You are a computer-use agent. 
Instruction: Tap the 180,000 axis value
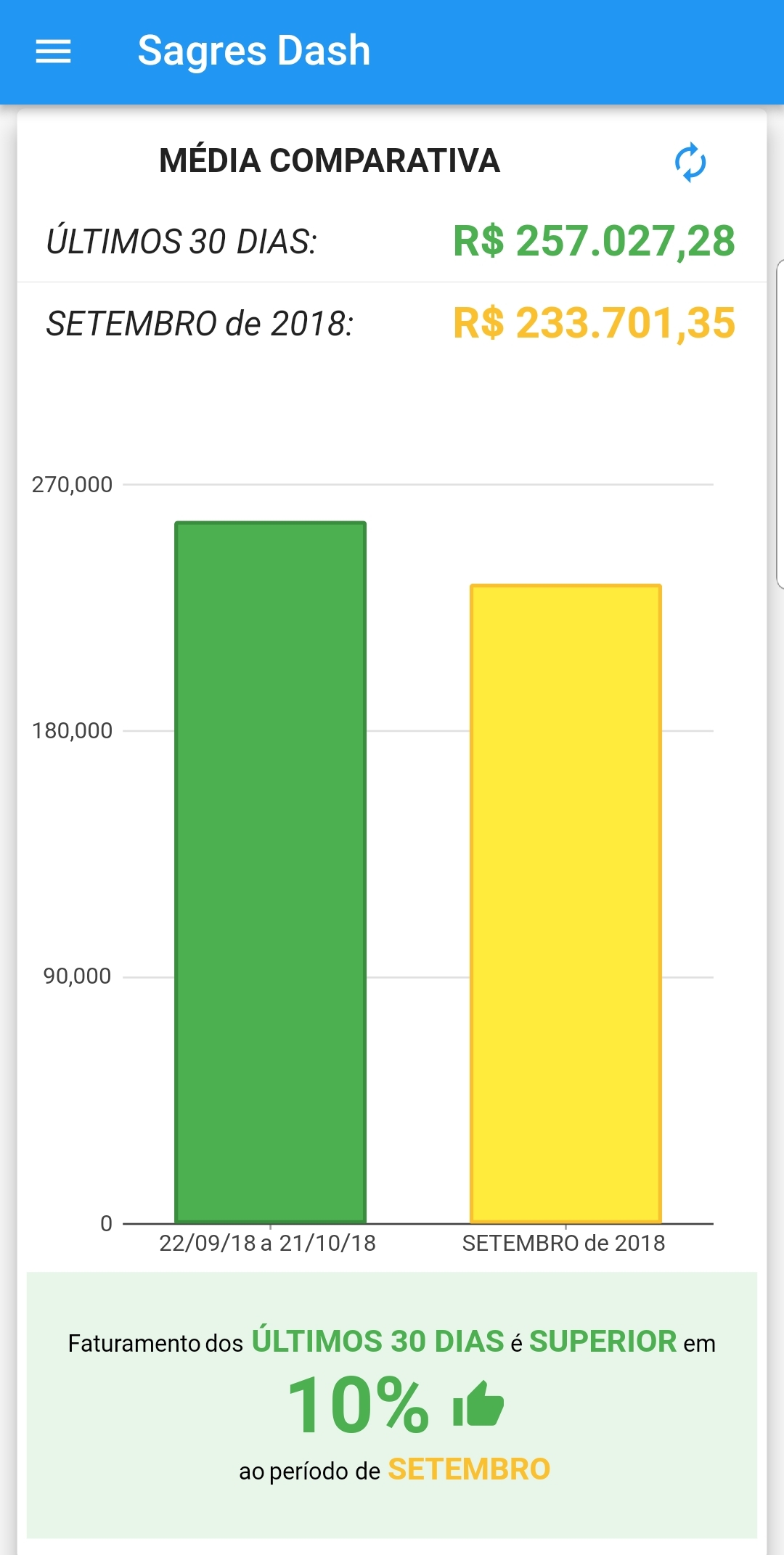[x=72, y=730]
